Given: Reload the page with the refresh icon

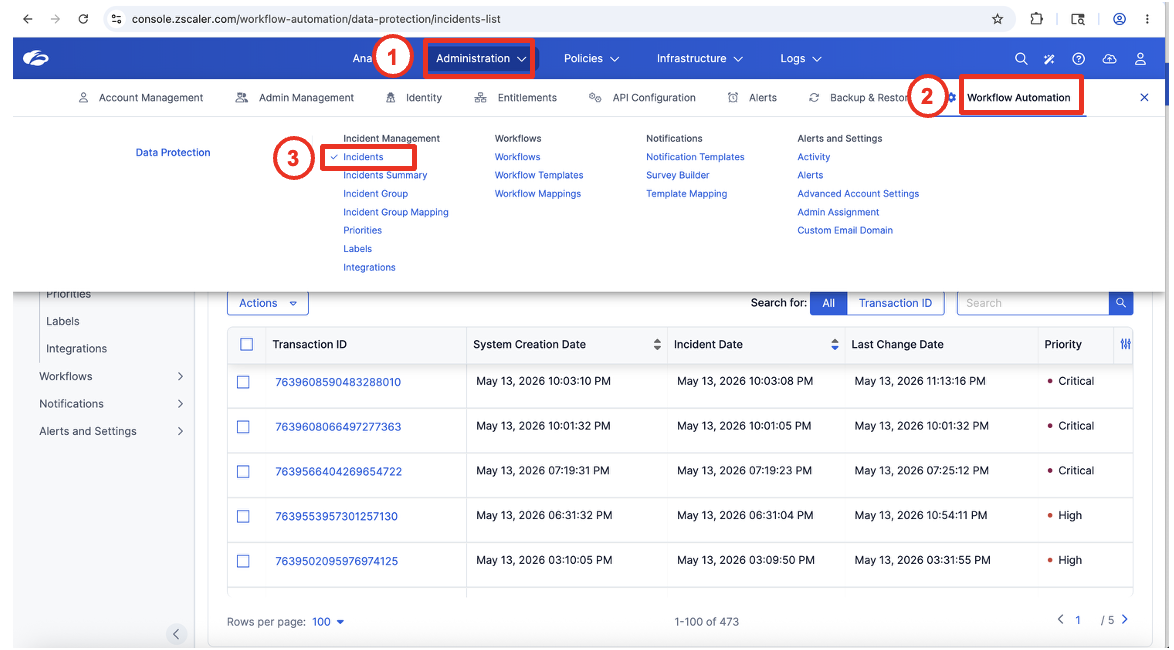Looking at the screenshot, I should tap(83, 19).
